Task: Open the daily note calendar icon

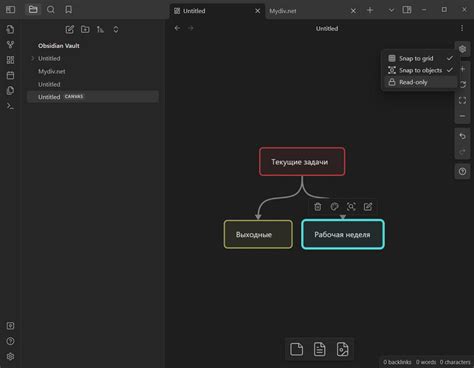Action: point(10,75)
